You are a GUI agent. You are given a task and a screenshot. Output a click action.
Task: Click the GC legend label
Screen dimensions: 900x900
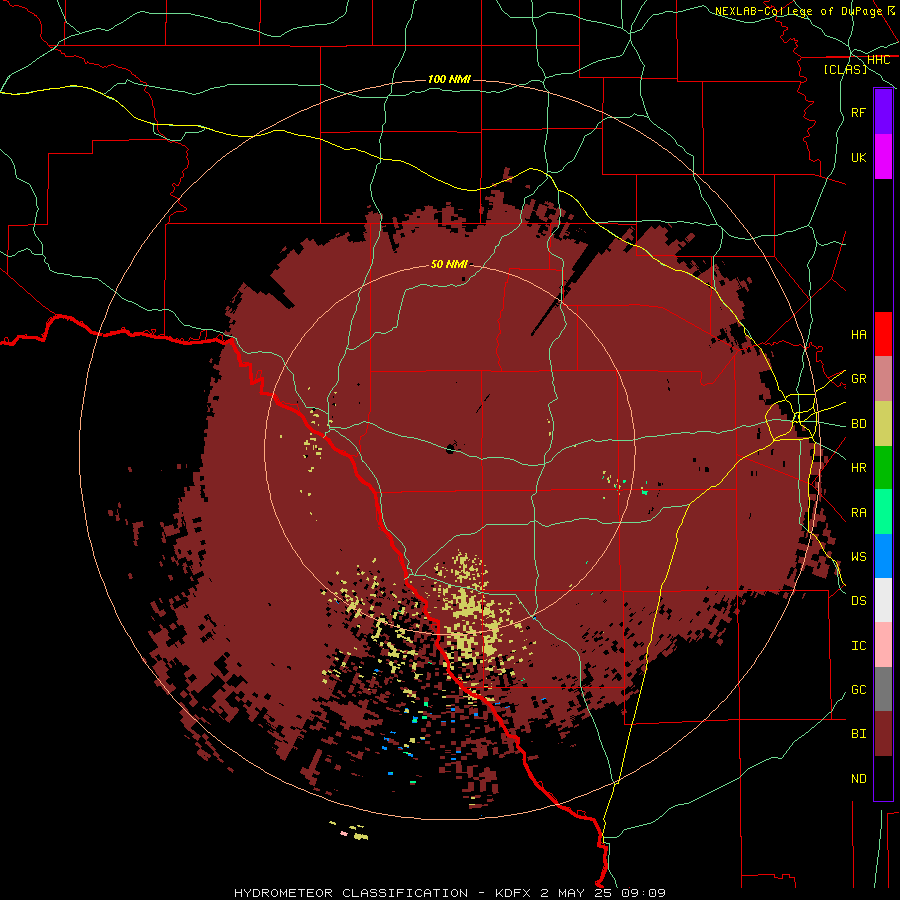click(858, 690)
